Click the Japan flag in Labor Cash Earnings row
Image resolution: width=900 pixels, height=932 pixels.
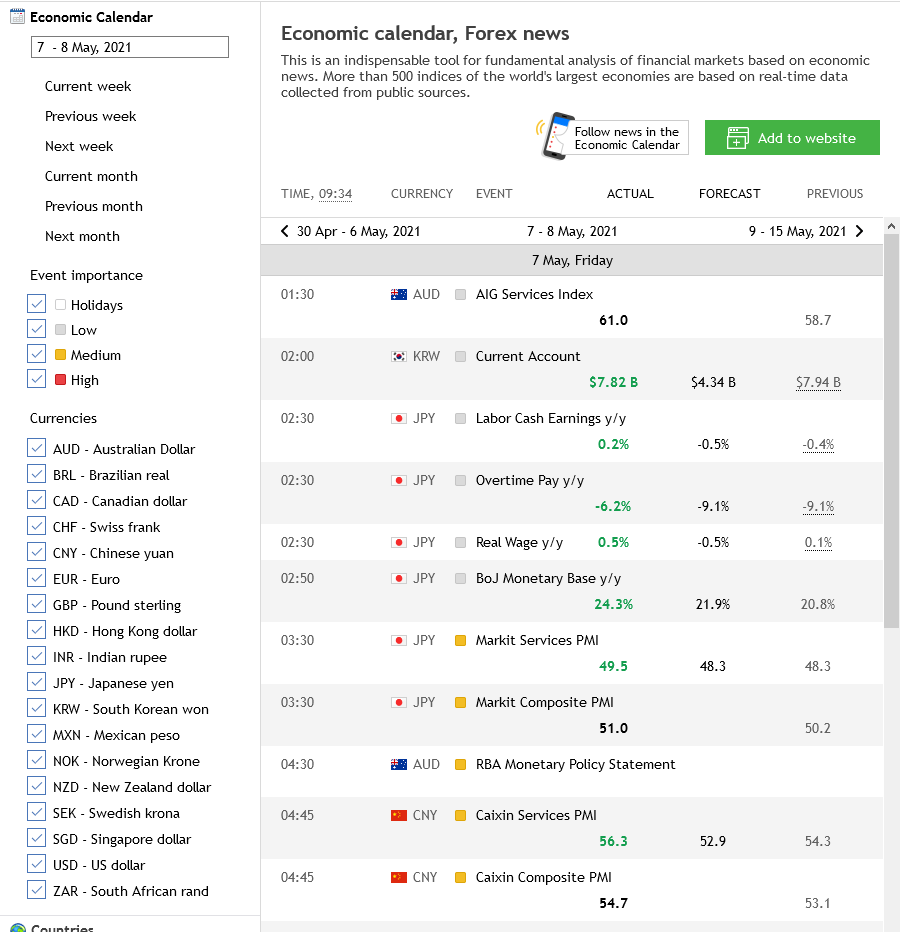pyautogui.click(x=399, y=418)
